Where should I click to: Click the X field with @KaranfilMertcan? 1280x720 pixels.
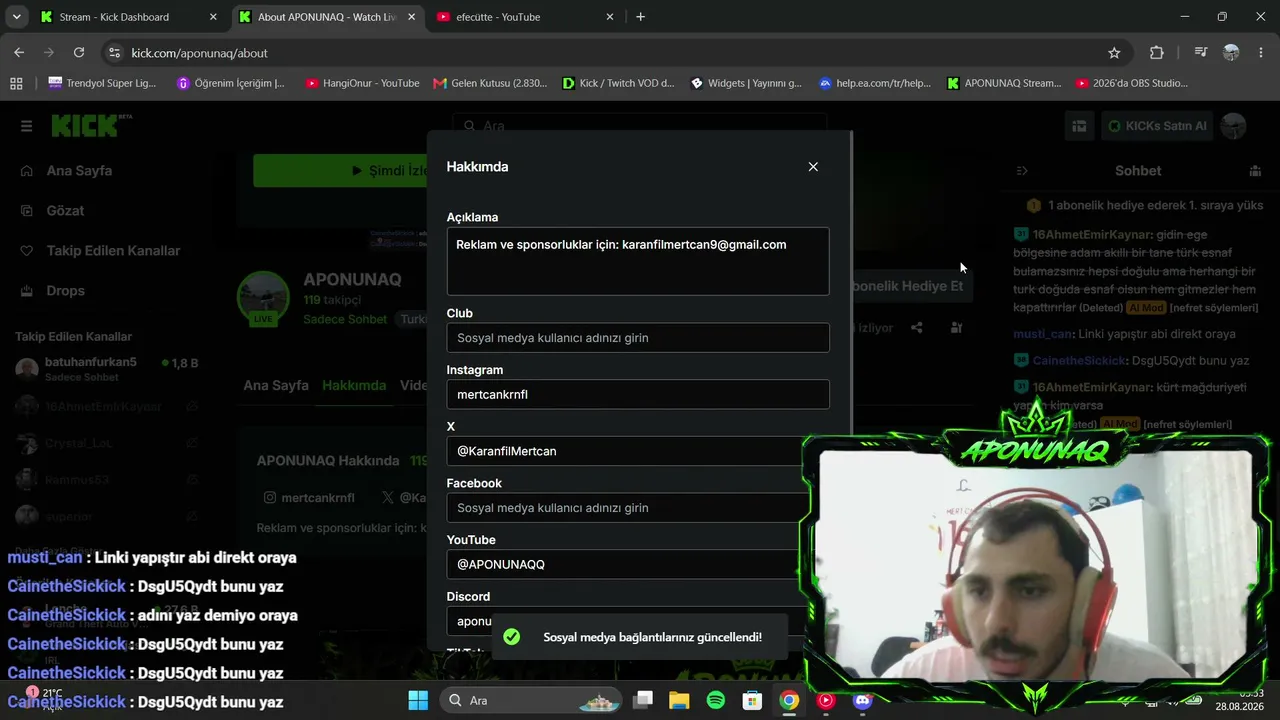(x=638, y=451)
